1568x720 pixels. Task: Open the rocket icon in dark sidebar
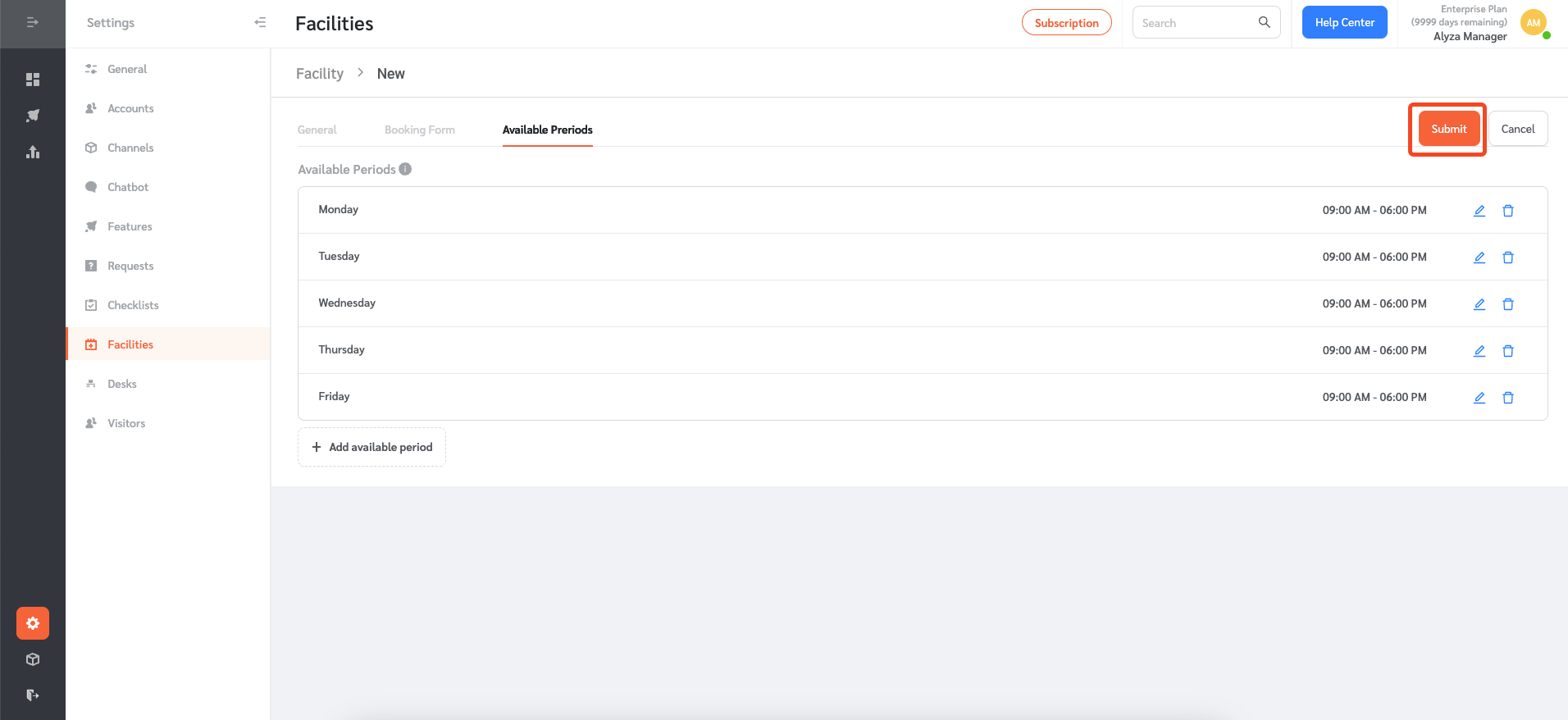click(33, 116)
